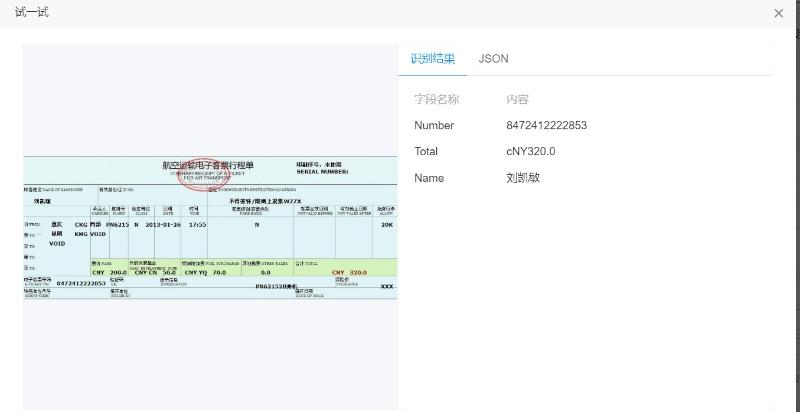Select the 识别结果 tab
The width and height of the screenshot is (800, 412).
coord(433,59)
